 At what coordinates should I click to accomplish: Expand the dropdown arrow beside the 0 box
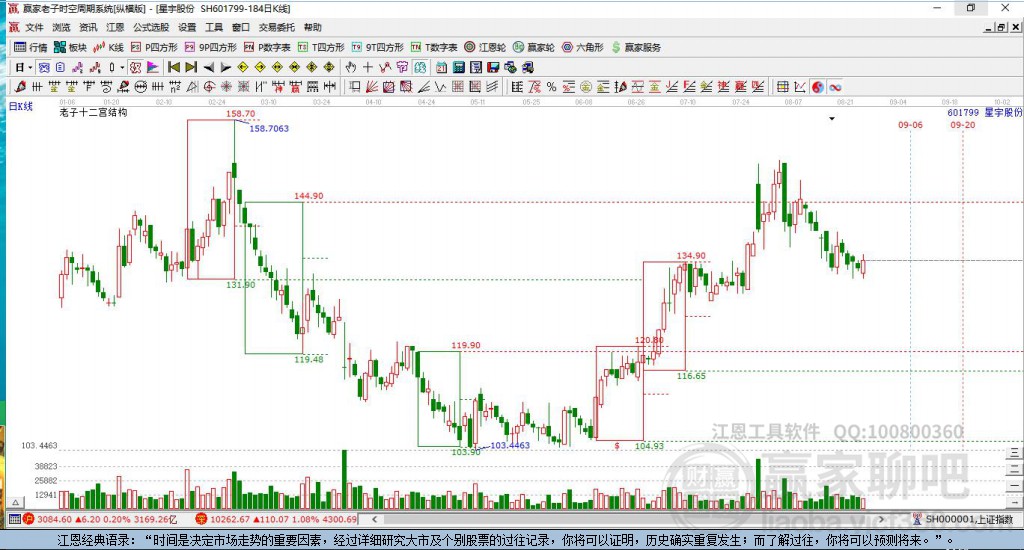pyautogui.click(x=122, y=67)
